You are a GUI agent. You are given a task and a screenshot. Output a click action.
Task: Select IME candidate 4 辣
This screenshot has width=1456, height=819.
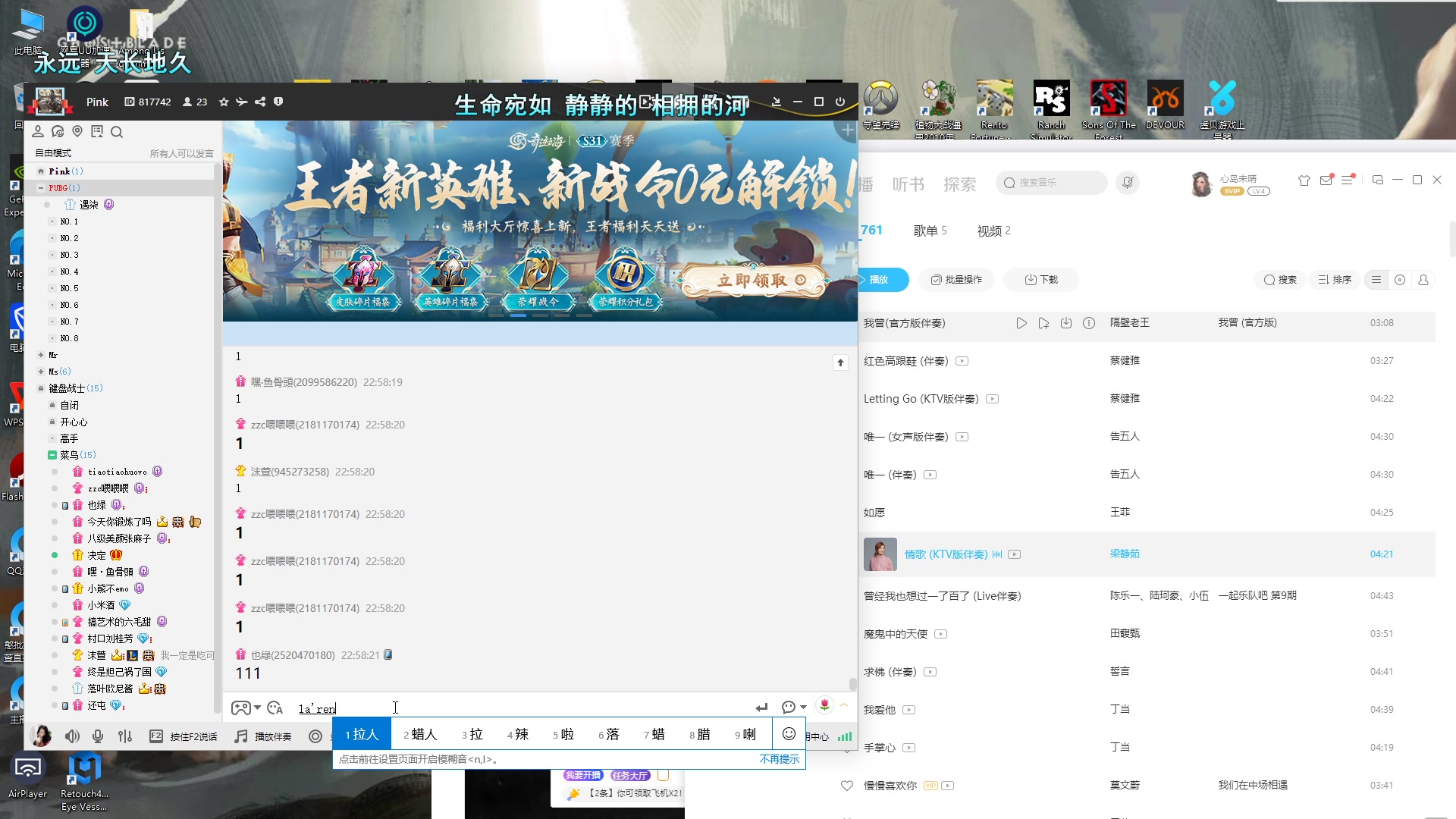[518, 734]
